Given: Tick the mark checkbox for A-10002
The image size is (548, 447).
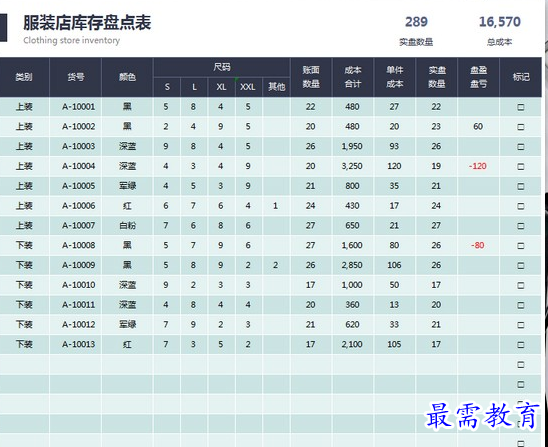Looking at the screenshot, I should coord(520,127).
